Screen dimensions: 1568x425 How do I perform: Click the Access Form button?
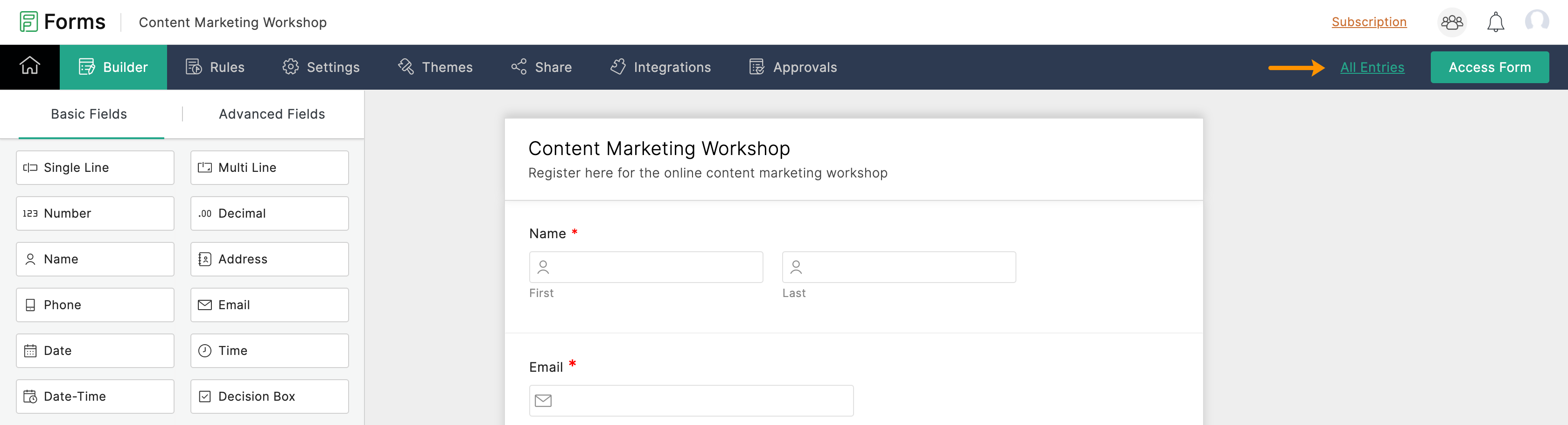1489,67
